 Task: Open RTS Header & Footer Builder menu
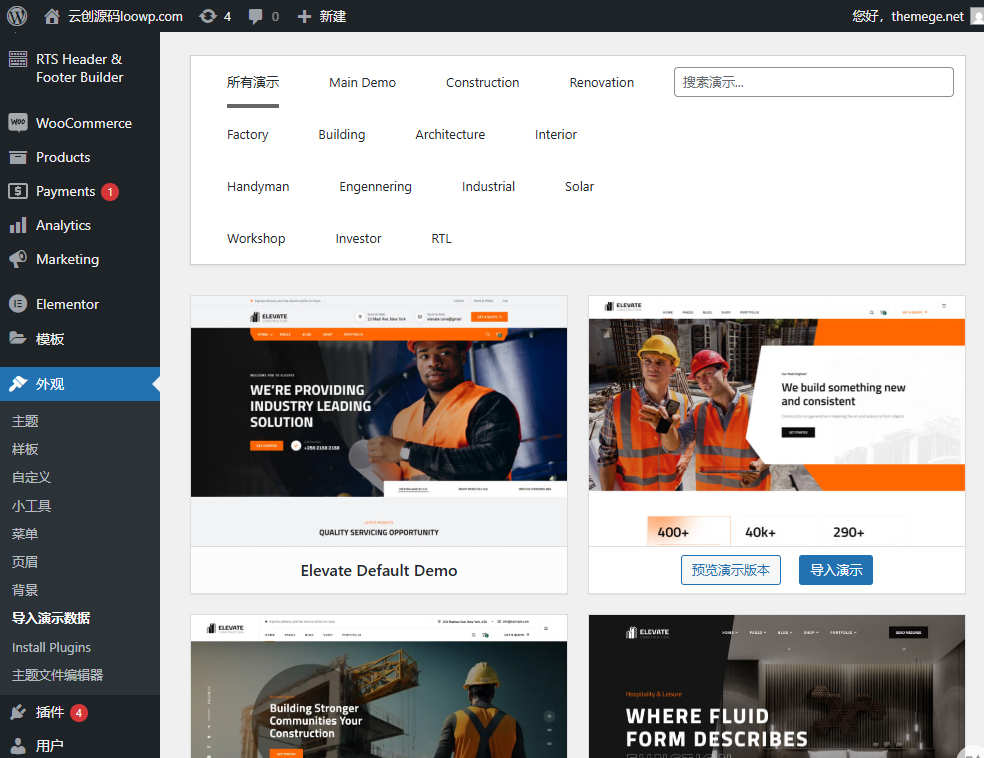(x=80, y=68)
